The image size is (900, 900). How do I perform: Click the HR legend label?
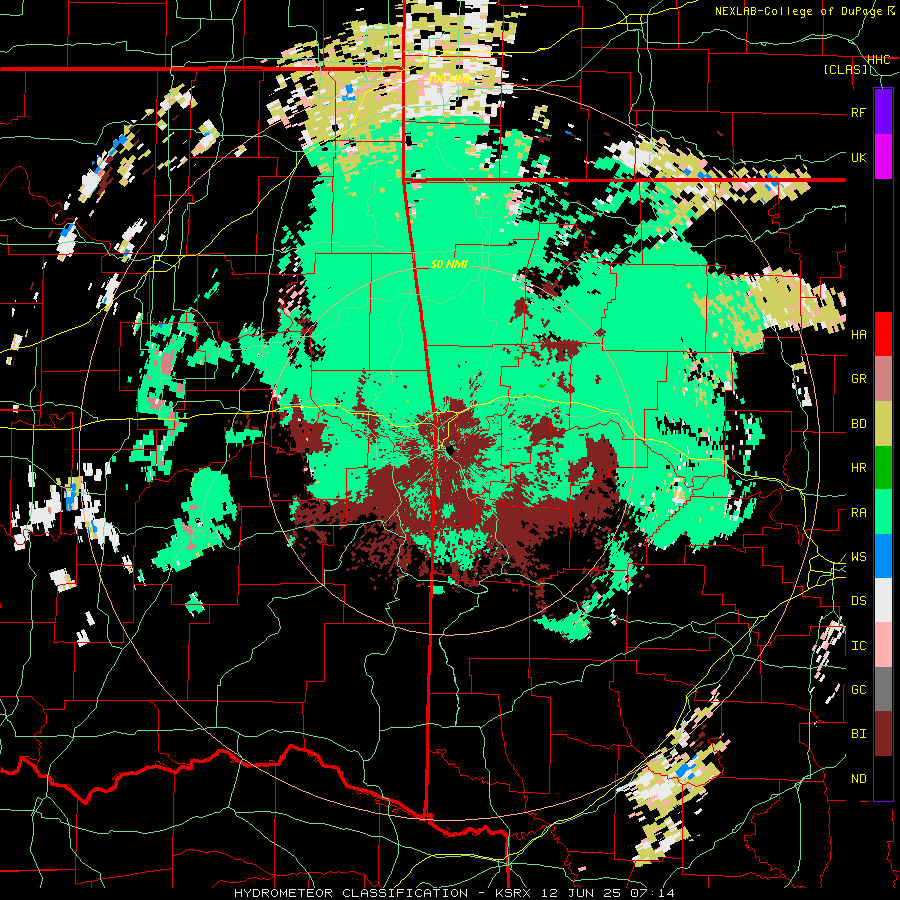click(858, 468)
